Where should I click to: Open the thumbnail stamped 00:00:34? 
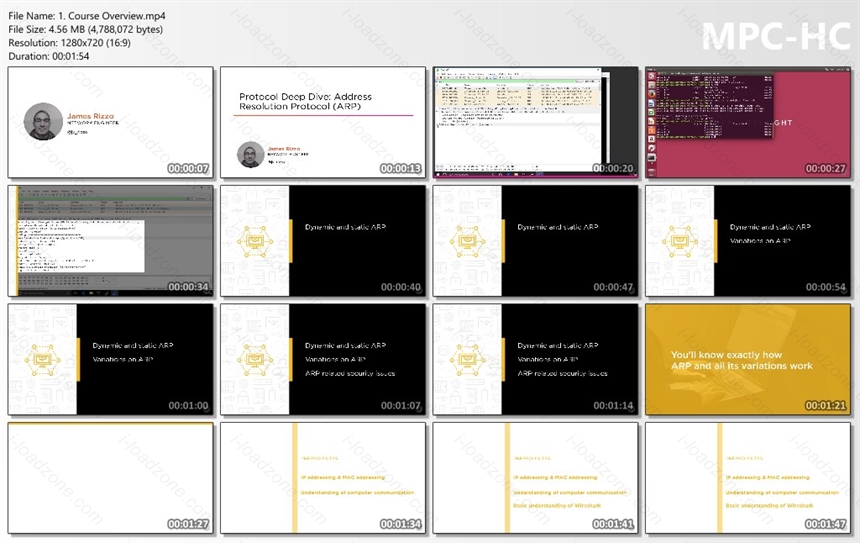point(110,241)
